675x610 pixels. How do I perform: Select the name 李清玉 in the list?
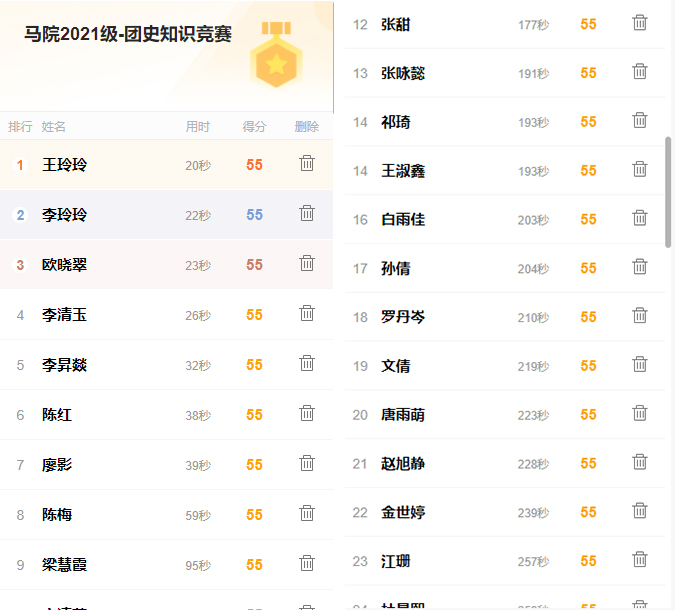64,315
